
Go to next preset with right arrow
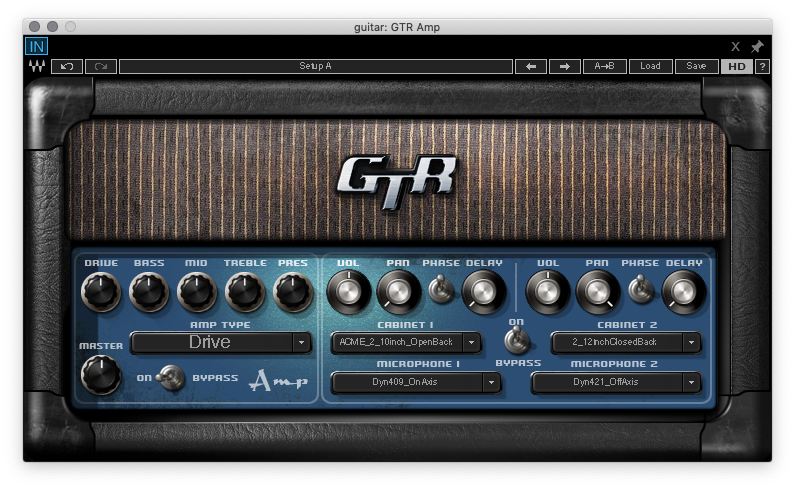[x=564, y=66]
